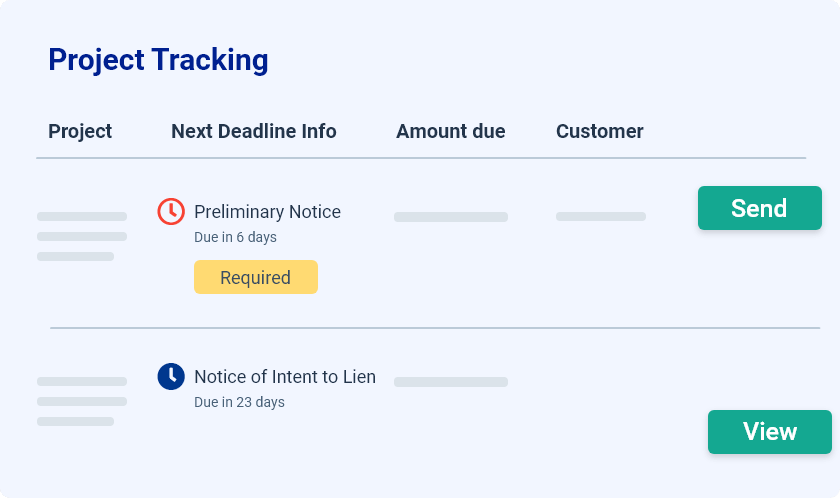Screen dimensions: 840x498
Task: View the Notice of Intent to Lien
Action: 770,432
